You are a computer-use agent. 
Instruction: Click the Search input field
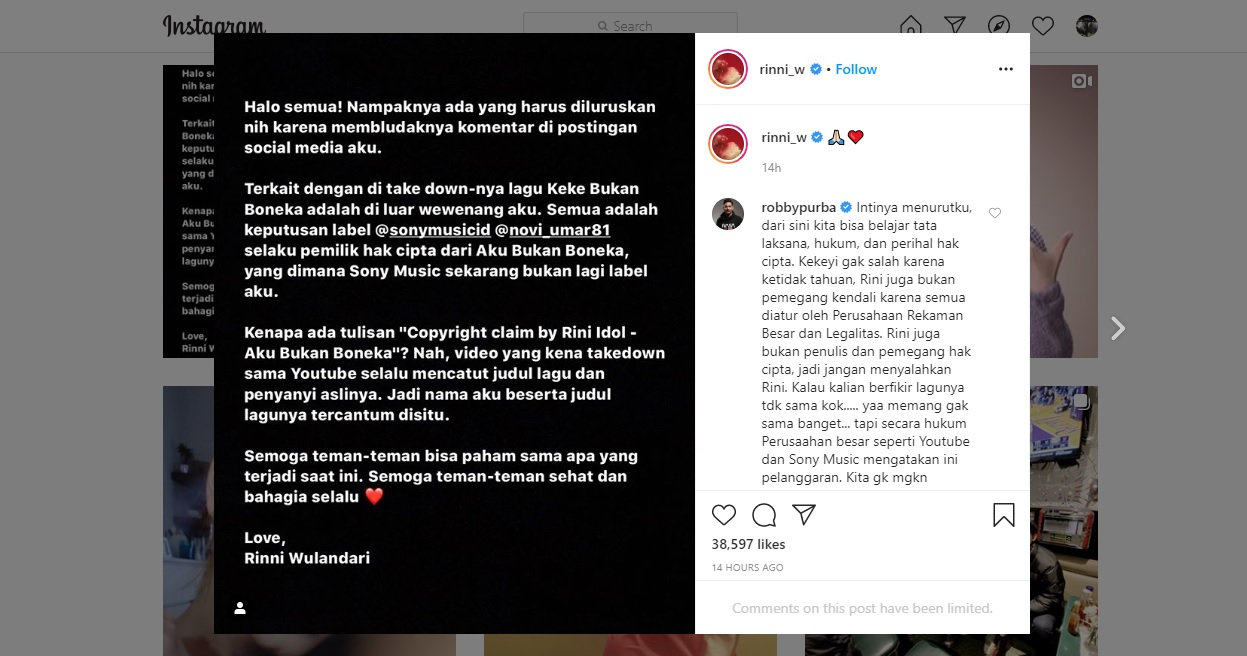[x=630, y=26]
